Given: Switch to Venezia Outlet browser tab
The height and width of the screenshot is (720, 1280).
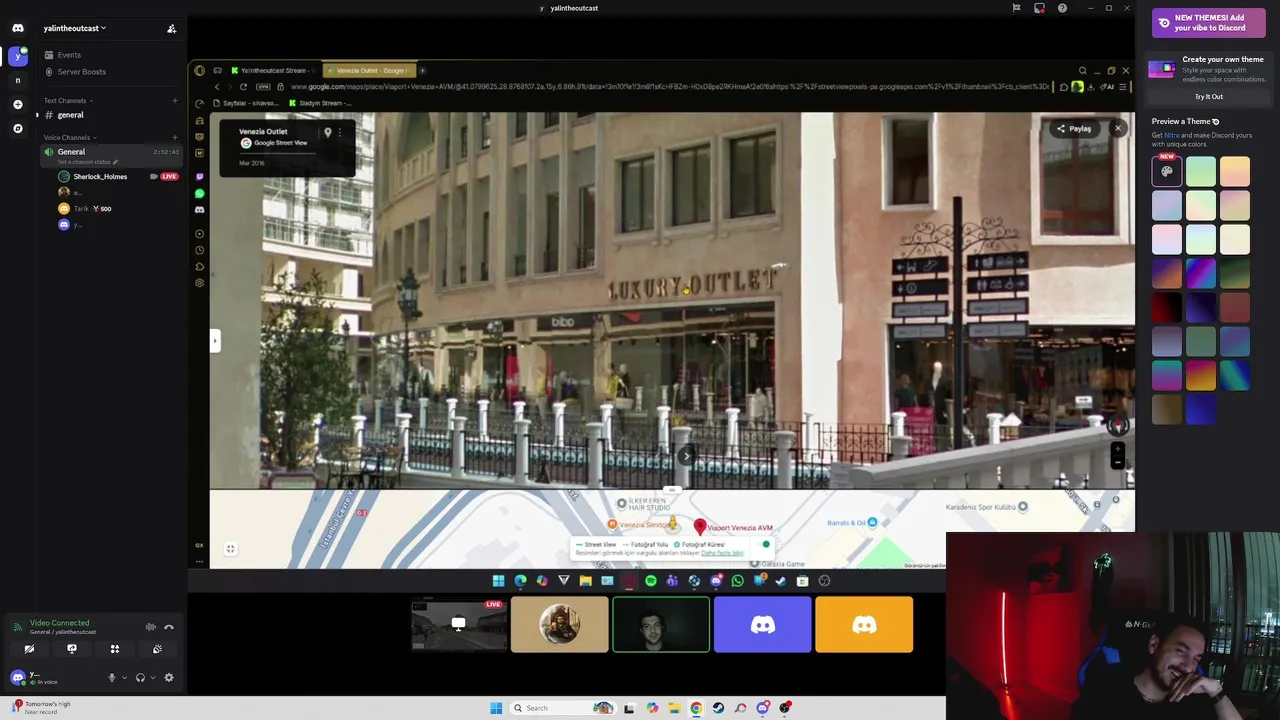Looking at the screenshot, I should pos(369,71).
